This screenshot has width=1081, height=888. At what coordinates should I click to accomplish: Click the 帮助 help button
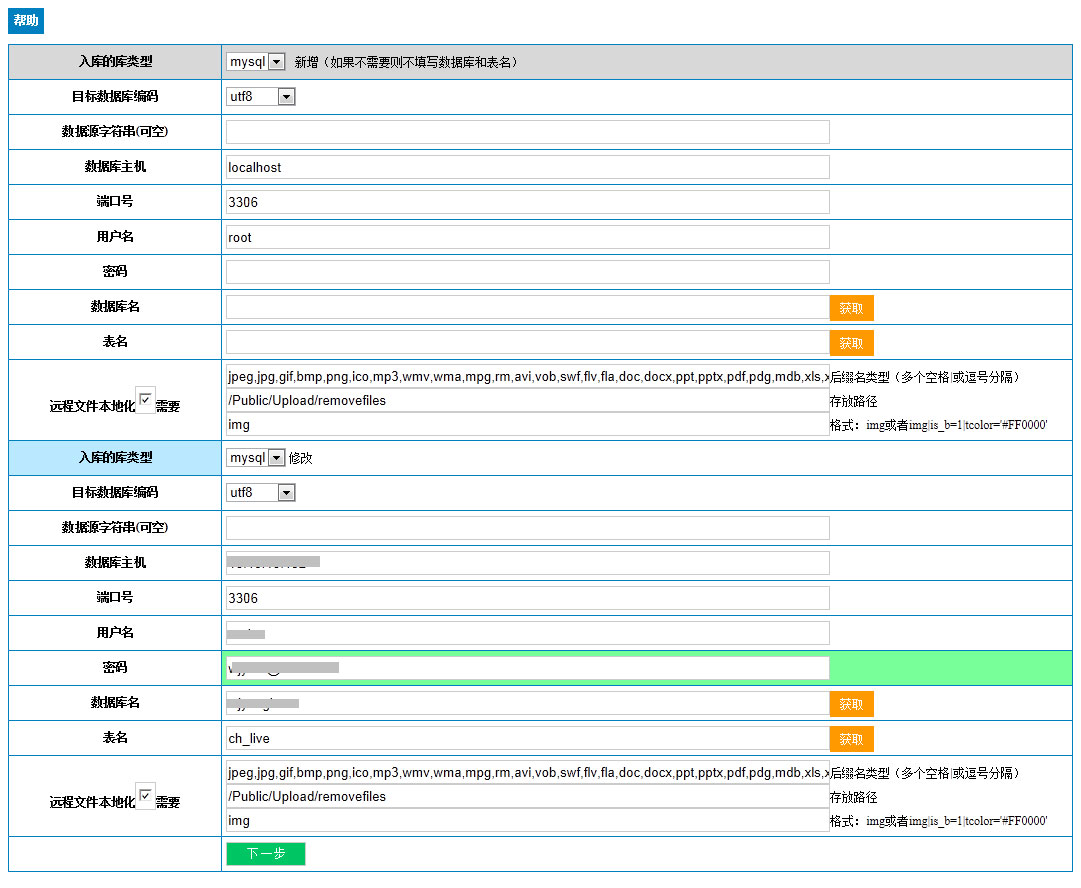point(26,21)
